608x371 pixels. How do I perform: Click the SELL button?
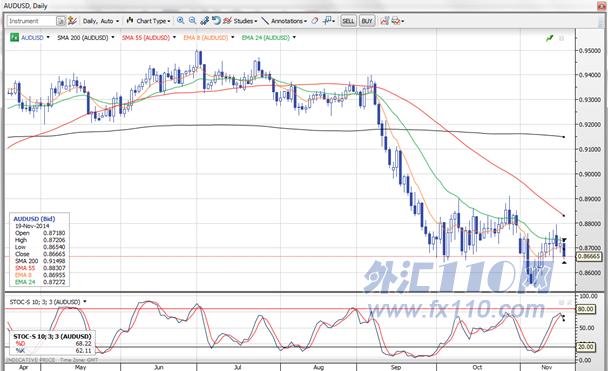tap(348, 21)
